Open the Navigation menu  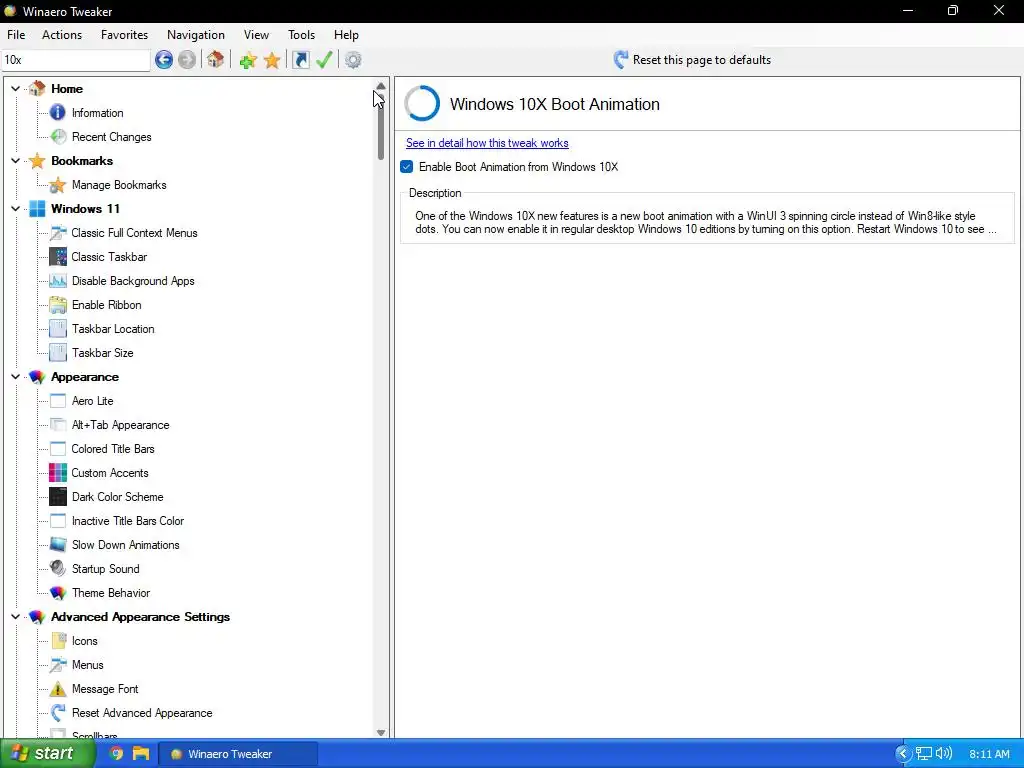pyautogui.click(x=196, y=35)
